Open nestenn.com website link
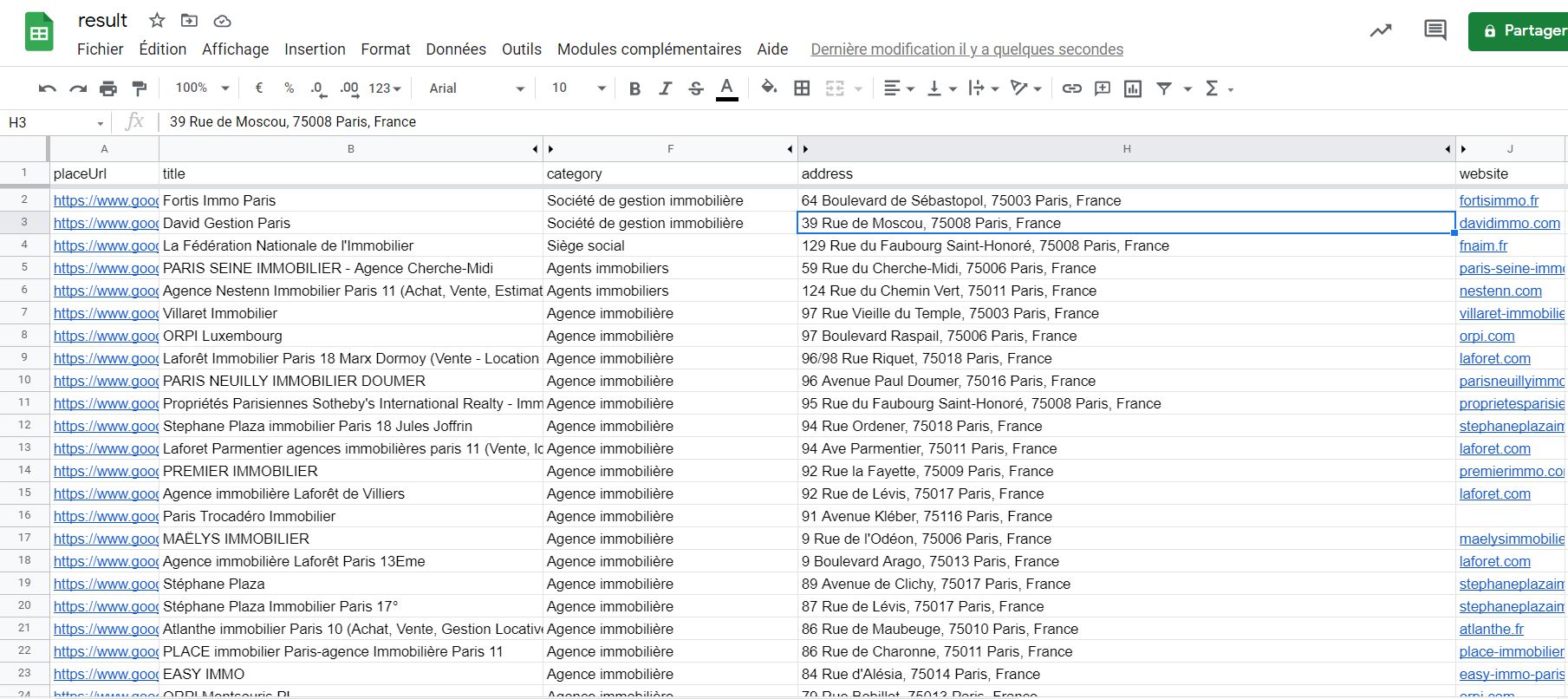Screen dimensions: 1568x699 click(1500, 291)
